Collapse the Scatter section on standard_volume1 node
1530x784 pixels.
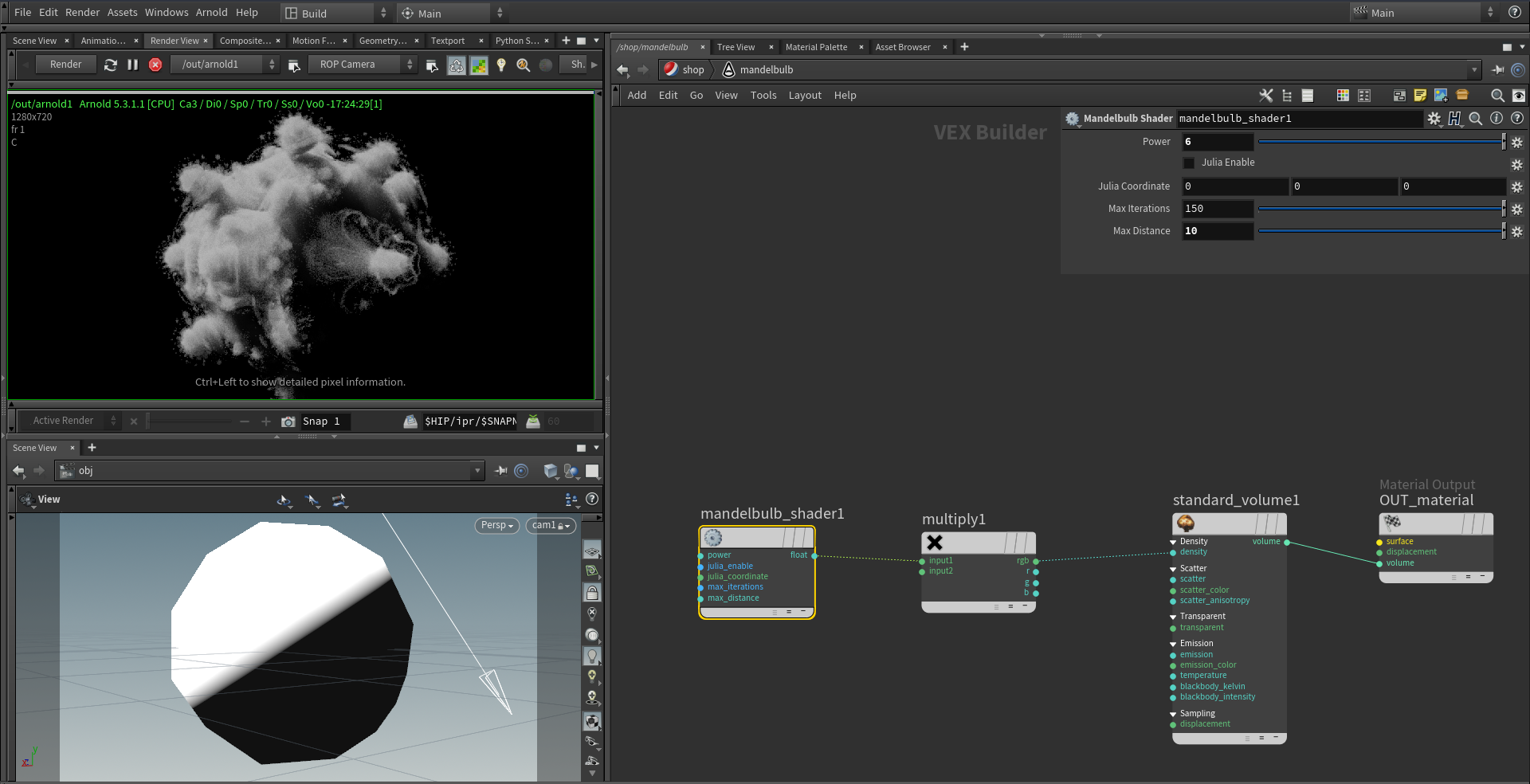1172,568
